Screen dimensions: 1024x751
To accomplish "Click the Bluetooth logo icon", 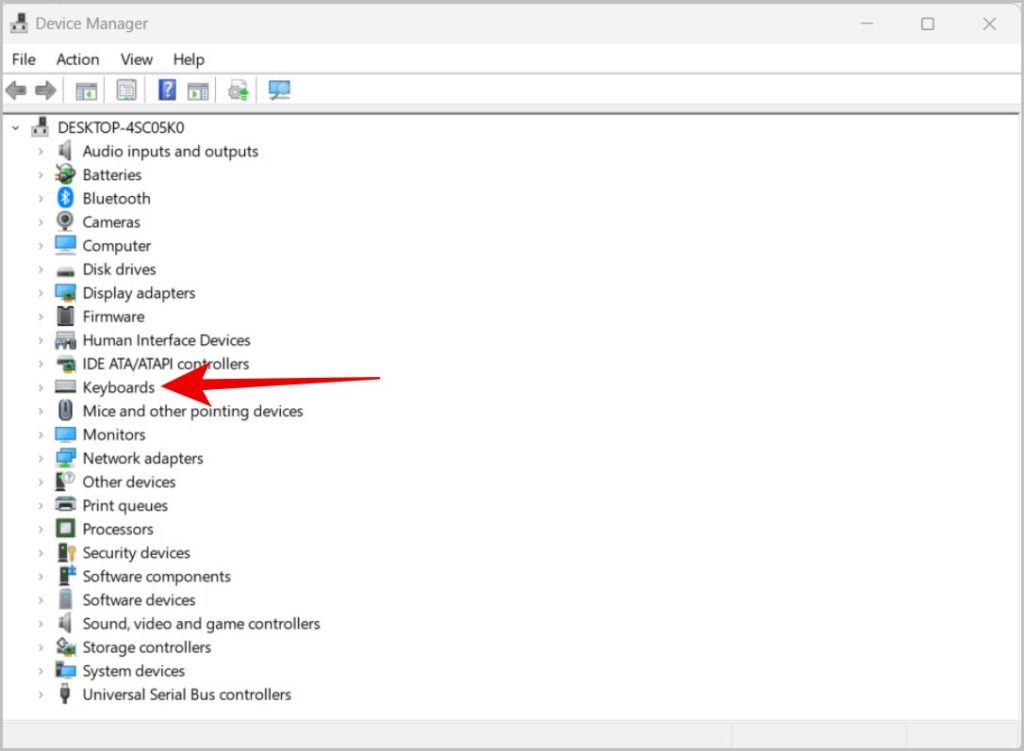I will click(65, 198).
